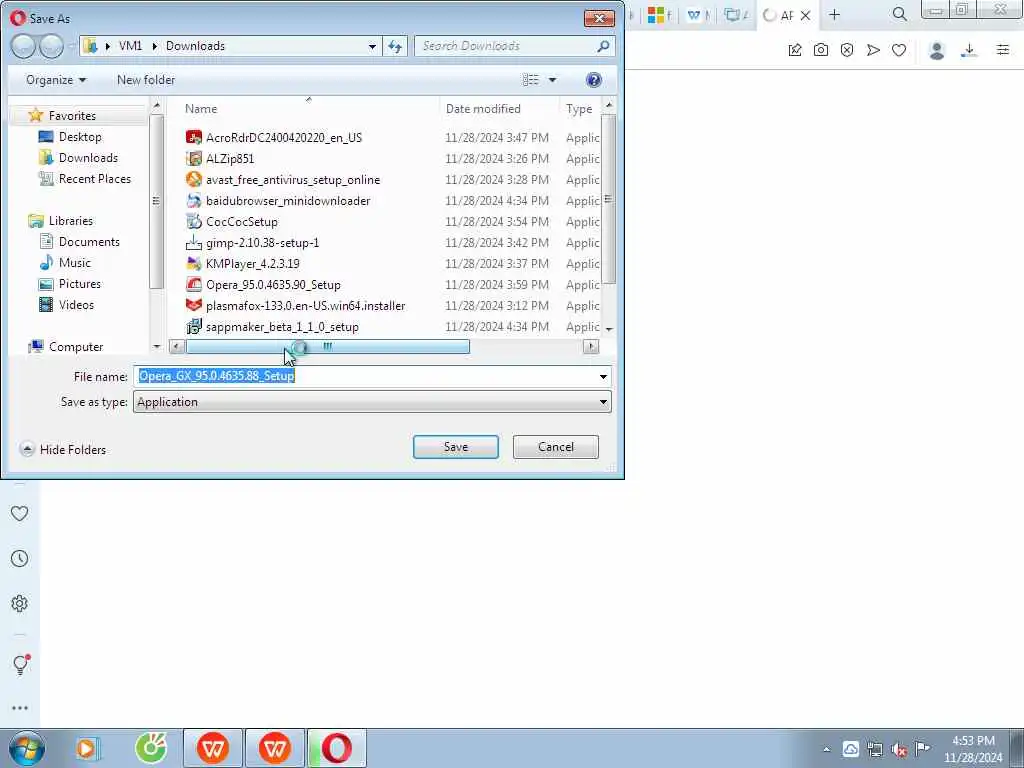Select file ALZip851
This screenshot has height=768, width=1024.
point(230,159)
